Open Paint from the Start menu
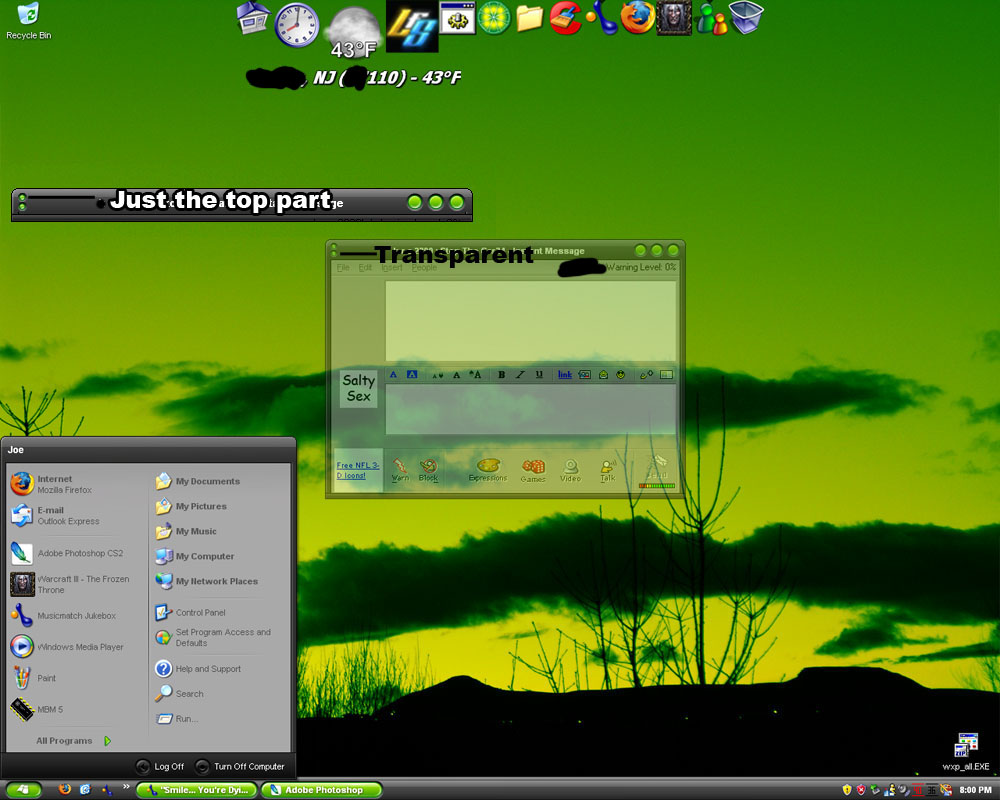 [x=33, y=678]
